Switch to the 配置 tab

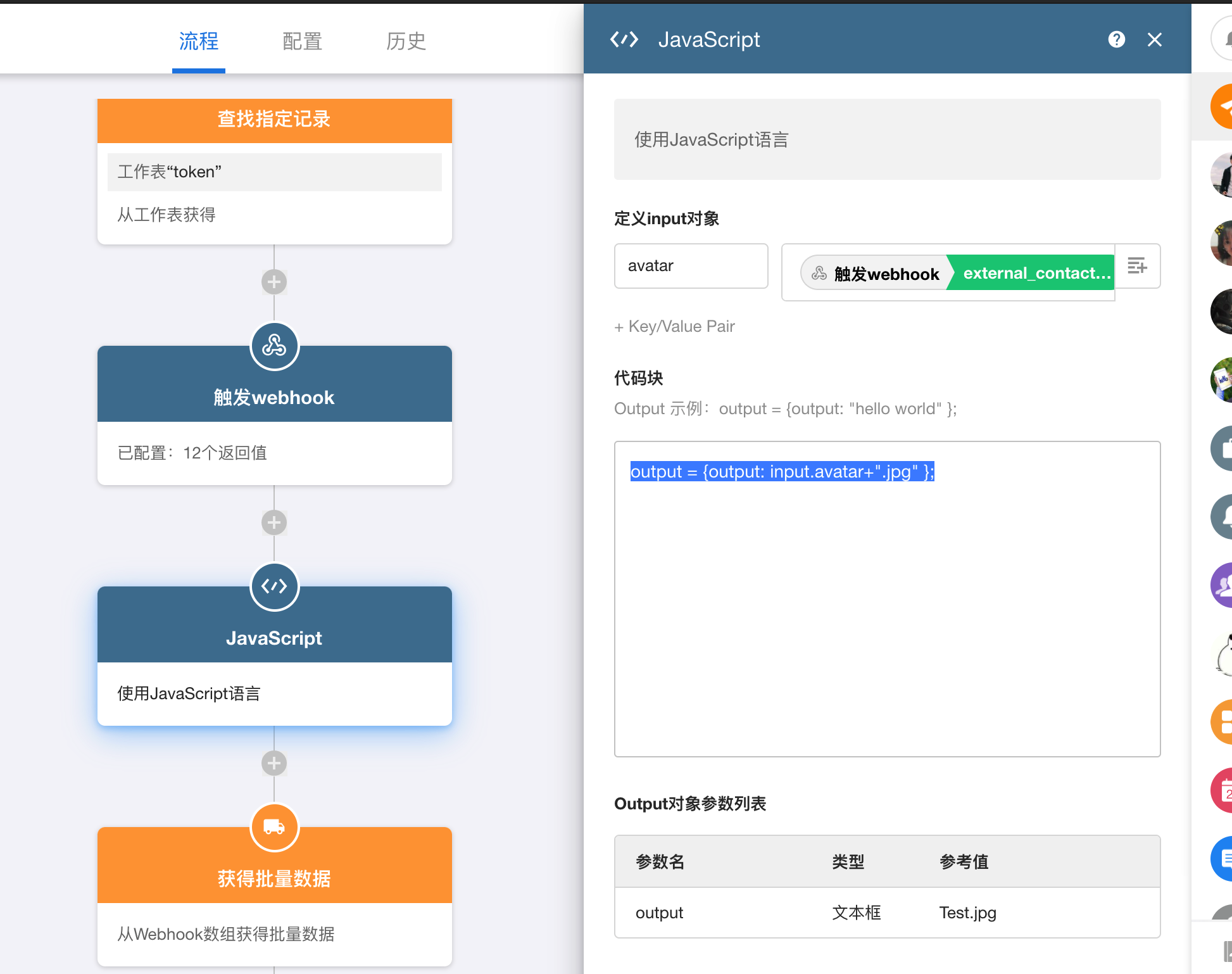click(302, 42)
